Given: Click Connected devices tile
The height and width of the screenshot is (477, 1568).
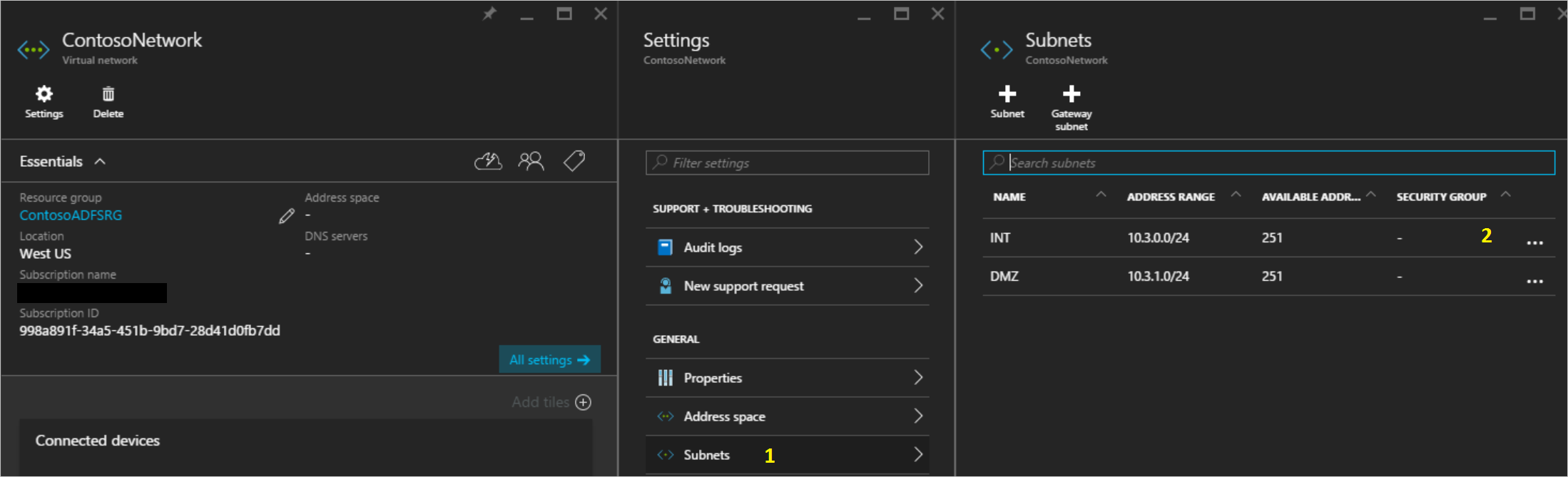Looking at the screenshot, I should pos(305,447).
